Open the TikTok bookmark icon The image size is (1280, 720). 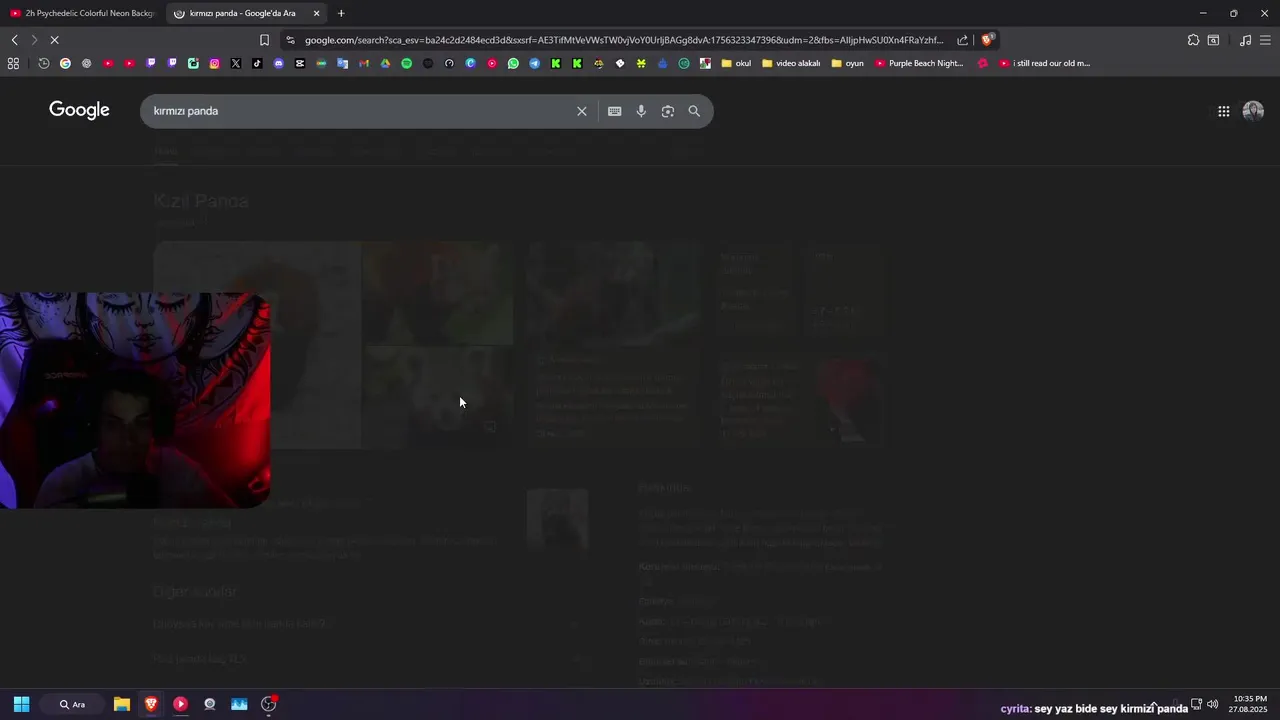[x=257, y=63]
